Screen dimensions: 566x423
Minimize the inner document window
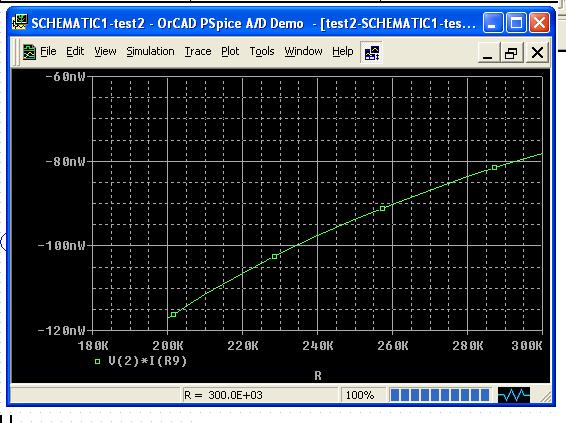pos(488,53)
